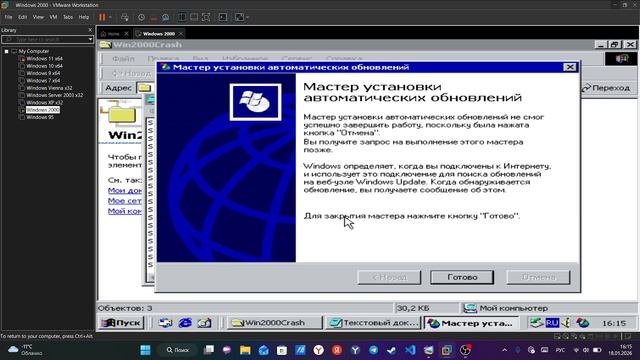The height and width of the screenshot is (360, 640).
Task: Open the Мое сетевое окружение link
Action: (125, 200)
